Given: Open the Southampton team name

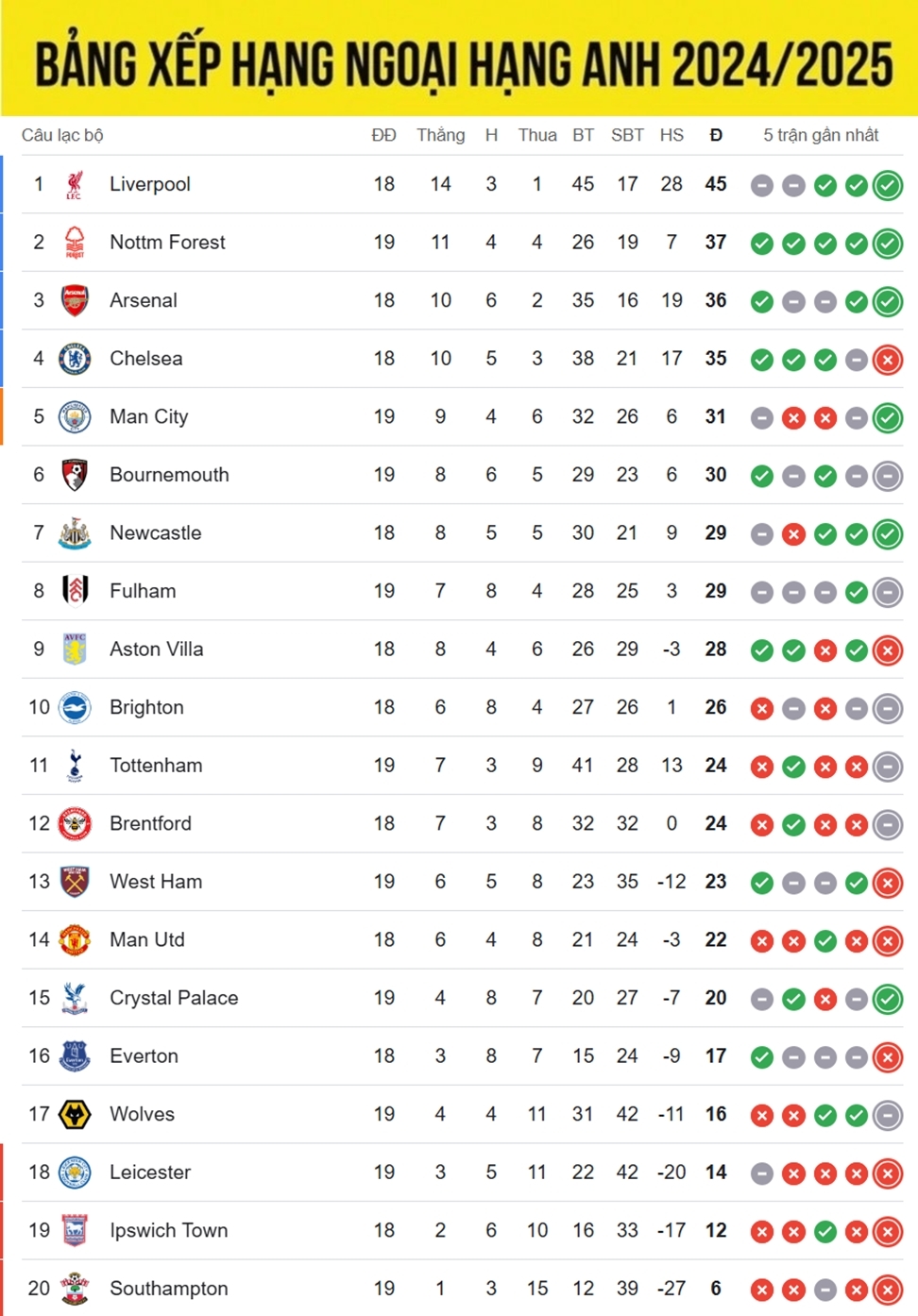Looking at the screenshot, I should point(169,1289).
